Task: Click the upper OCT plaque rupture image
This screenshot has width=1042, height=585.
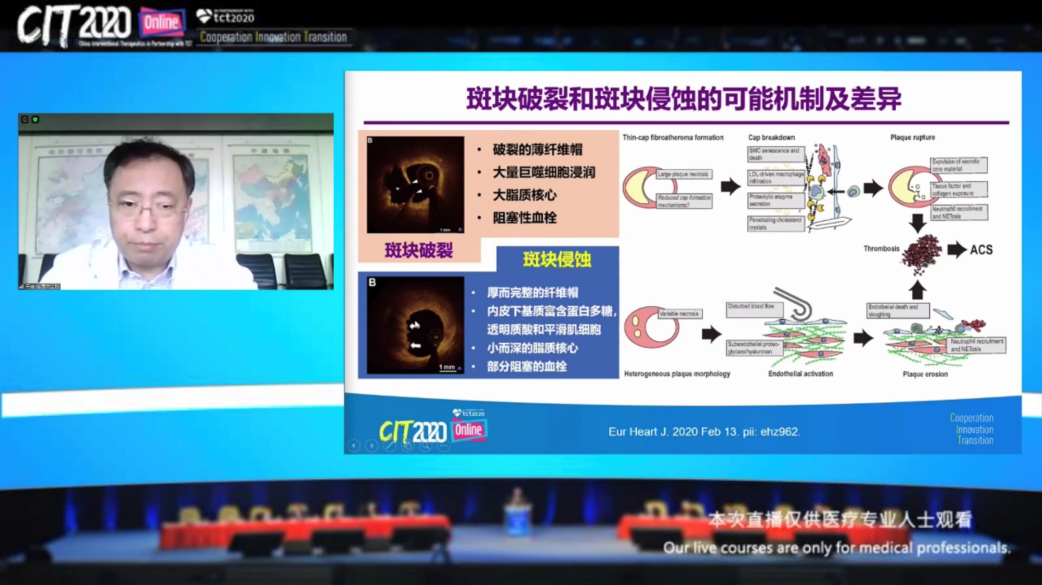Action: (415, 185)
